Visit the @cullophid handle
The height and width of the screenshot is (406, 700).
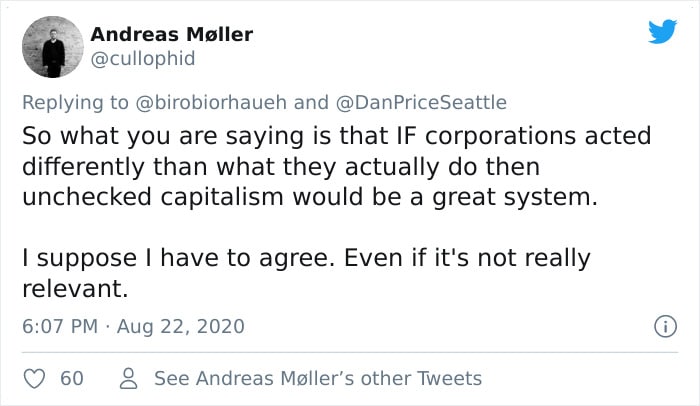(143, 59)
